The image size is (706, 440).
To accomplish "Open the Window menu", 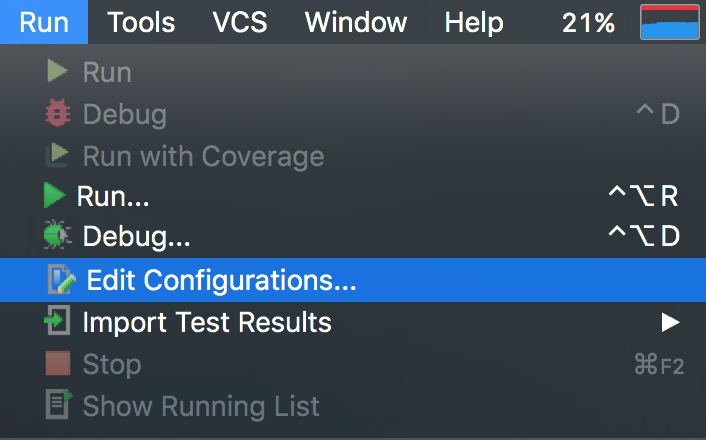I will point(355,22).
